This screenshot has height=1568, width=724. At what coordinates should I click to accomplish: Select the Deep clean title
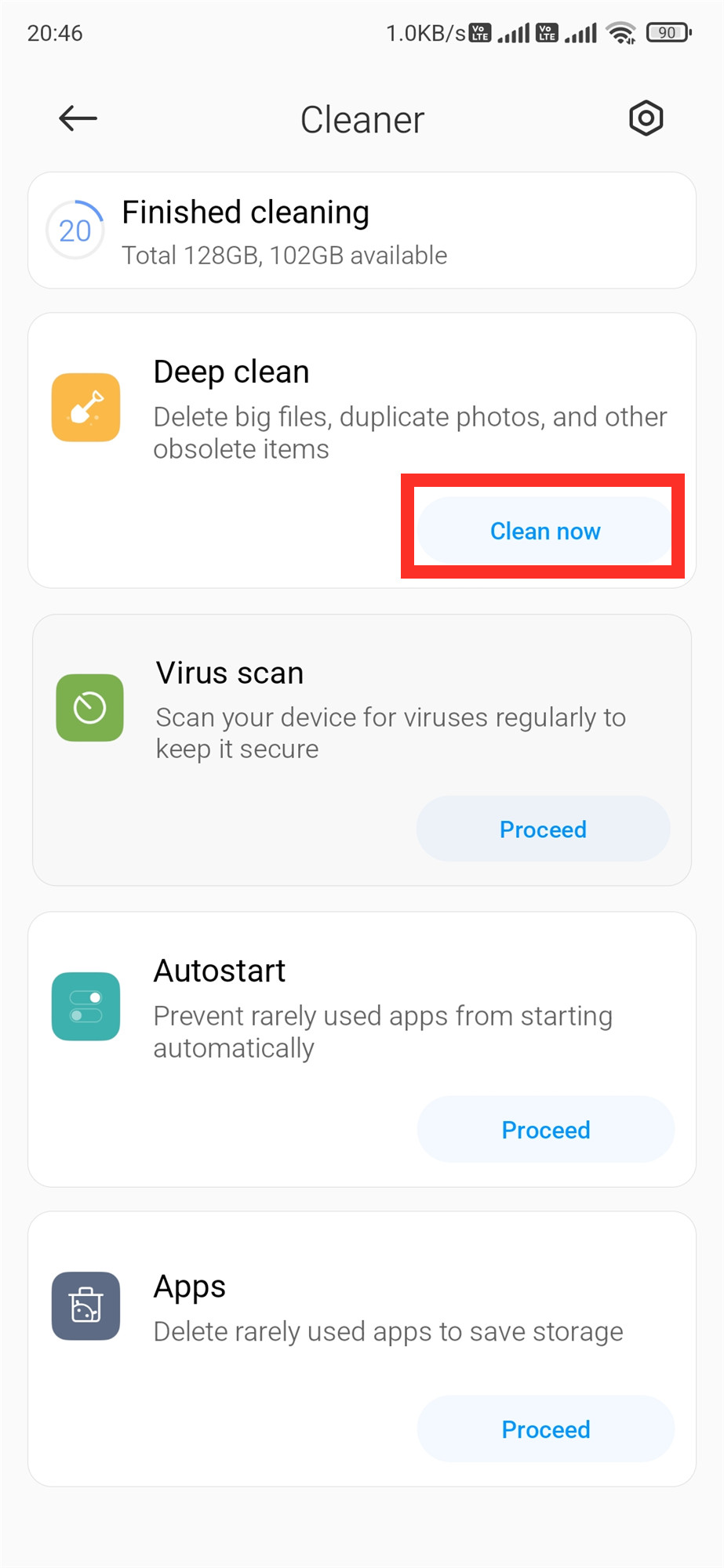tap(231, 372)
